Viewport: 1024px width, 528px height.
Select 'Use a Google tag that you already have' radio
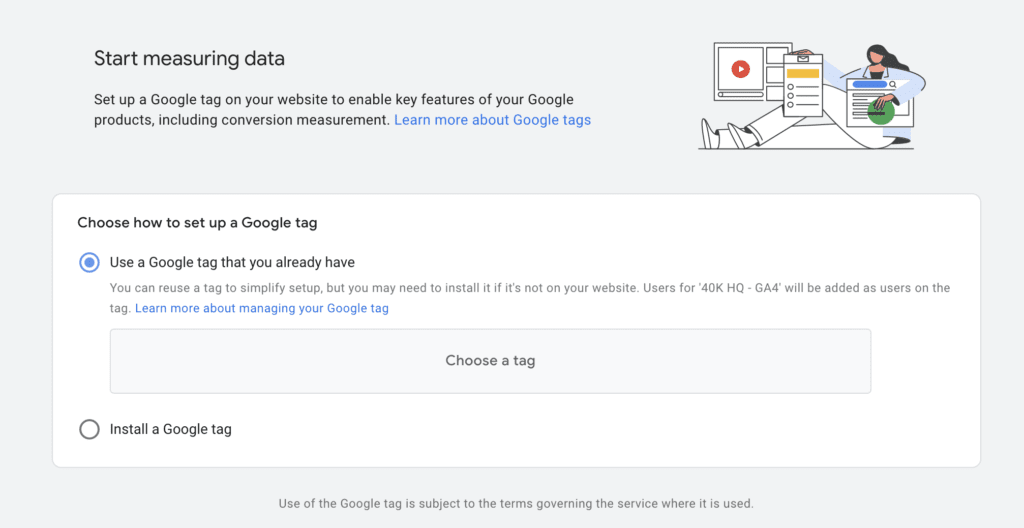click(90, 263)
